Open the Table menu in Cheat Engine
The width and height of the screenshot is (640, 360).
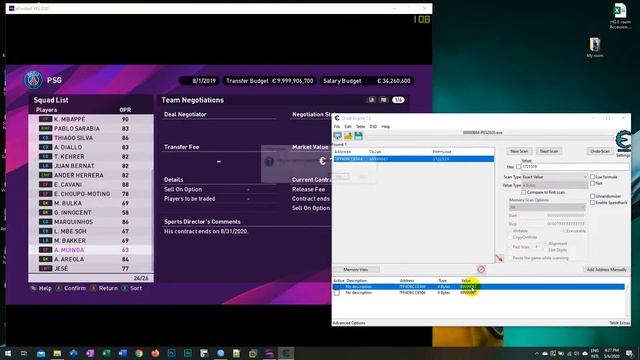[x=360, y=127]
